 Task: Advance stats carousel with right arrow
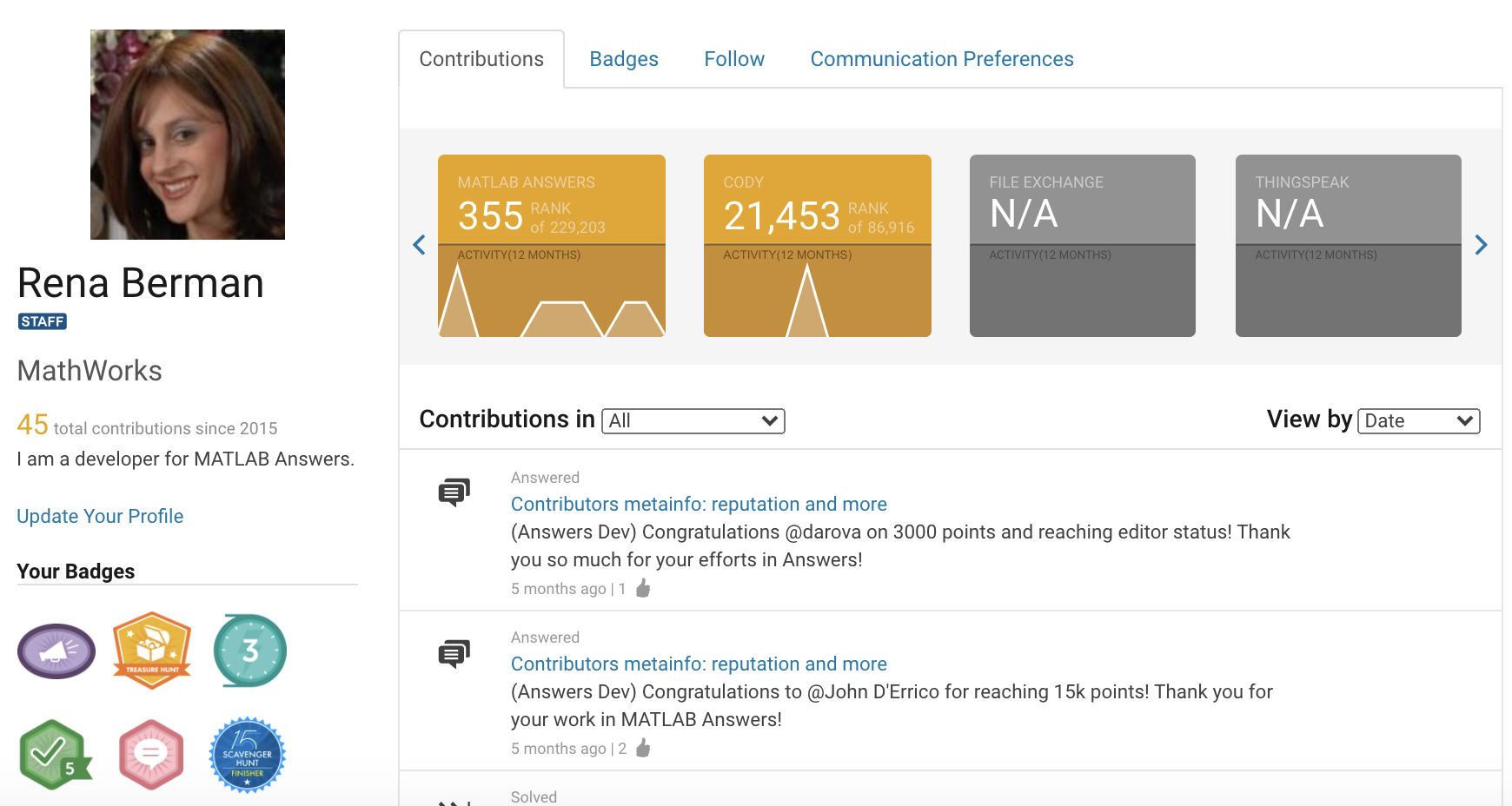[1481, 245]
